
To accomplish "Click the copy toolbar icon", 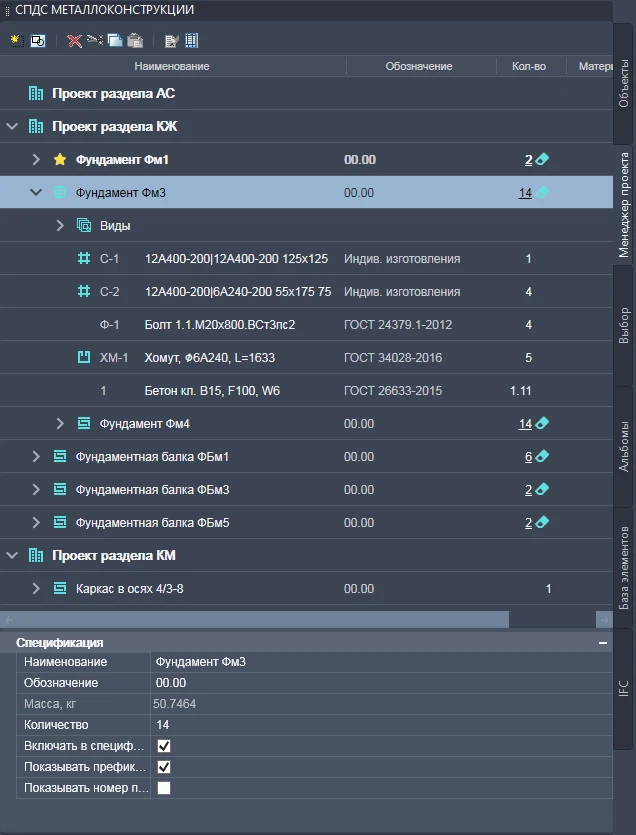I will pos(115,41).
